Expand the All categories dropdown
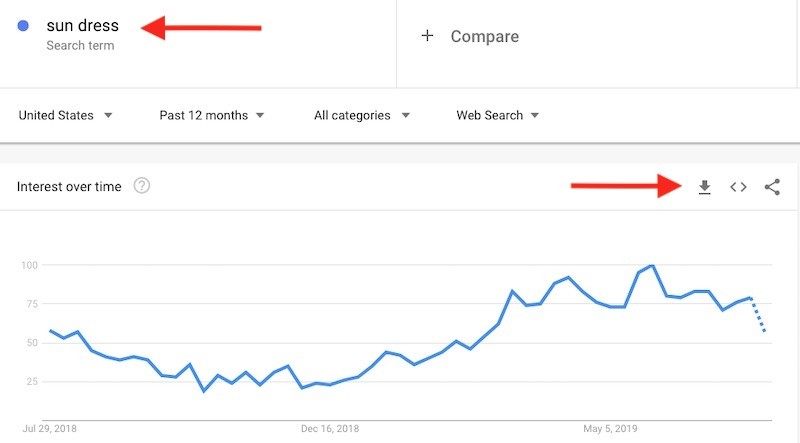 click(x=362, y=115)
